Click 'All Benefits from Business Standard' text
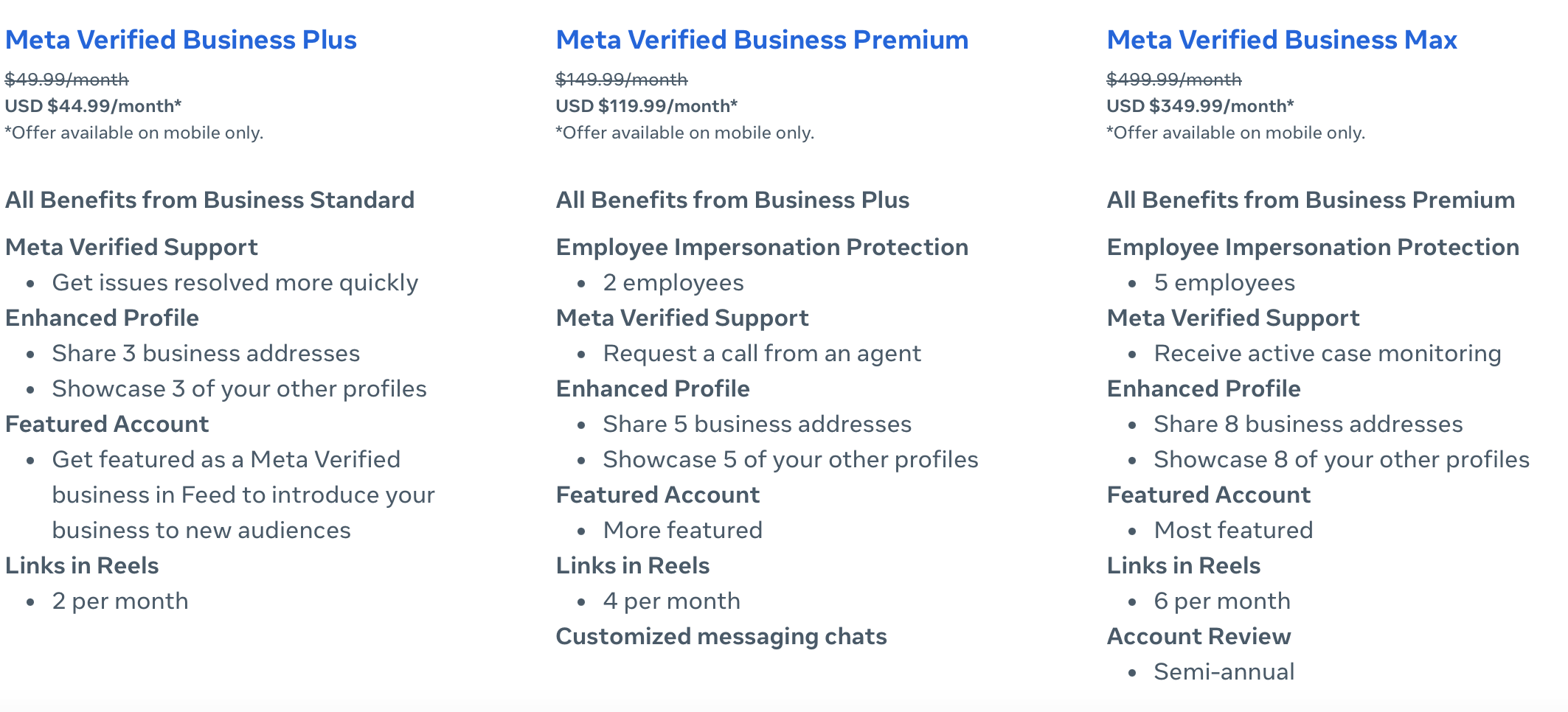The width and height of the screenshot is (1568, 712). pos(210,200)
